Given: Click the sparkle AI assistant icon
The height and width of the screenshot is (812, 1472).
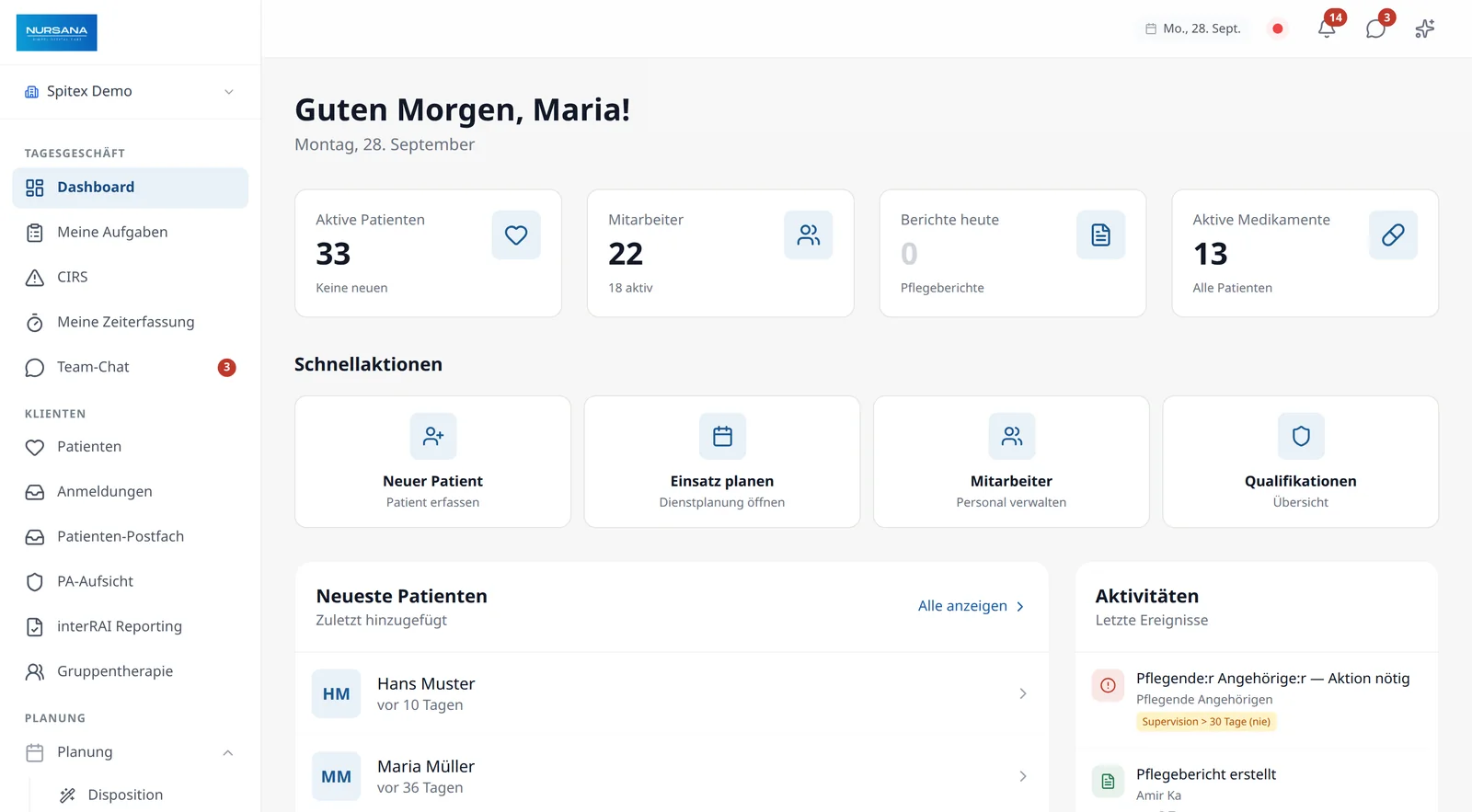Looking at the screenshot, I should click(1425, 29).
